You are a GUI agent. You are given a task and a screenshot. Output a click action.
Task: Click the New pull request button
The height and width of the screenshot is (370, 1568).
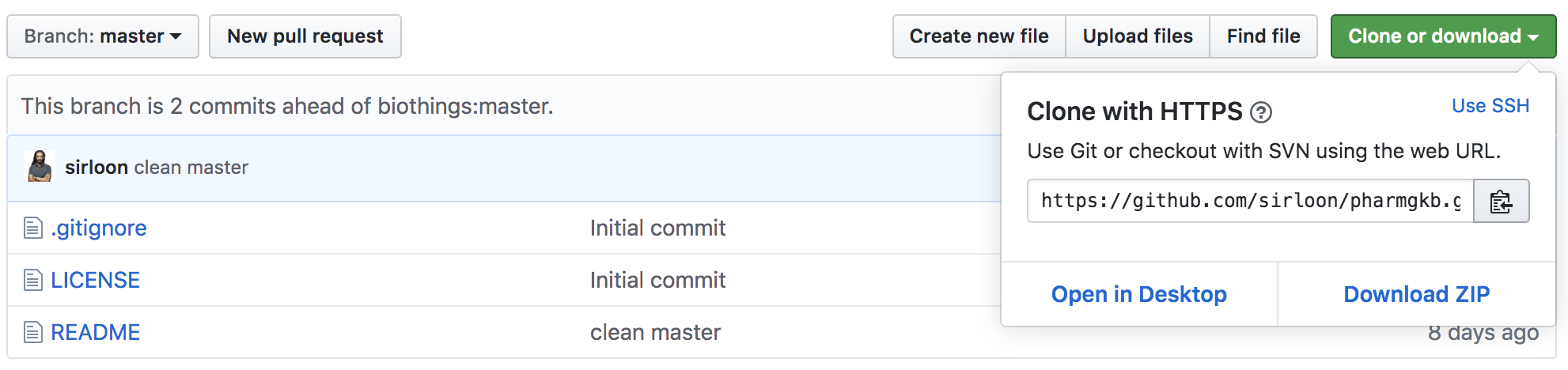pyautogui.click(x=305, y=36)
